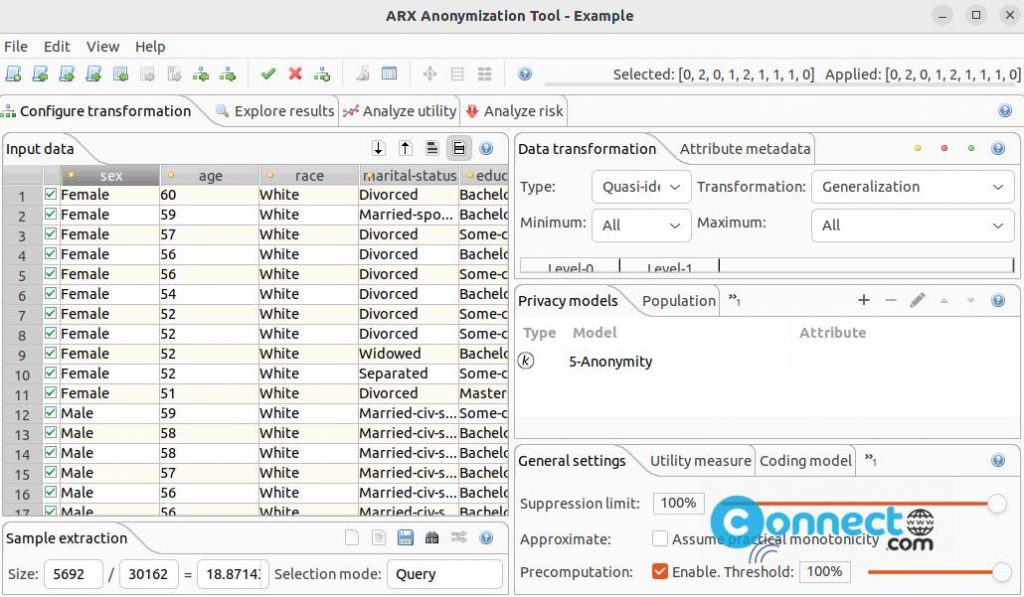This screenshot has width=1024, height=597.
Task: Sort input data using the down arrow icon
Action: pyautogui.click(x=378, y=148)
